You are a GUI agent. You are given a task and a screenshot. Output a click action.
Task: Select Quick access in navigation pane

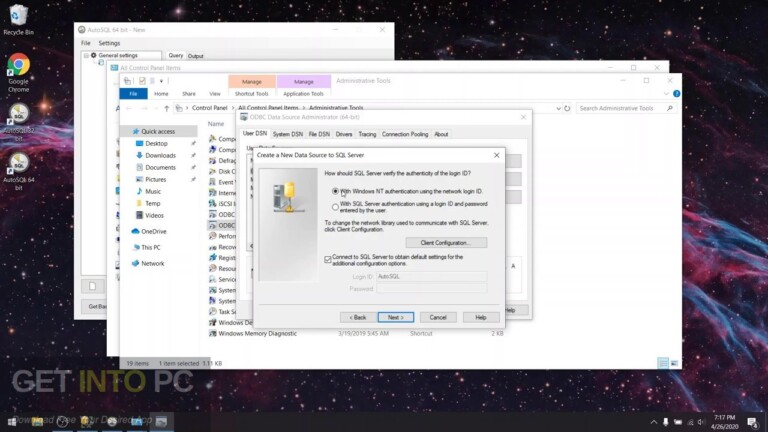(x=158, y=131)
